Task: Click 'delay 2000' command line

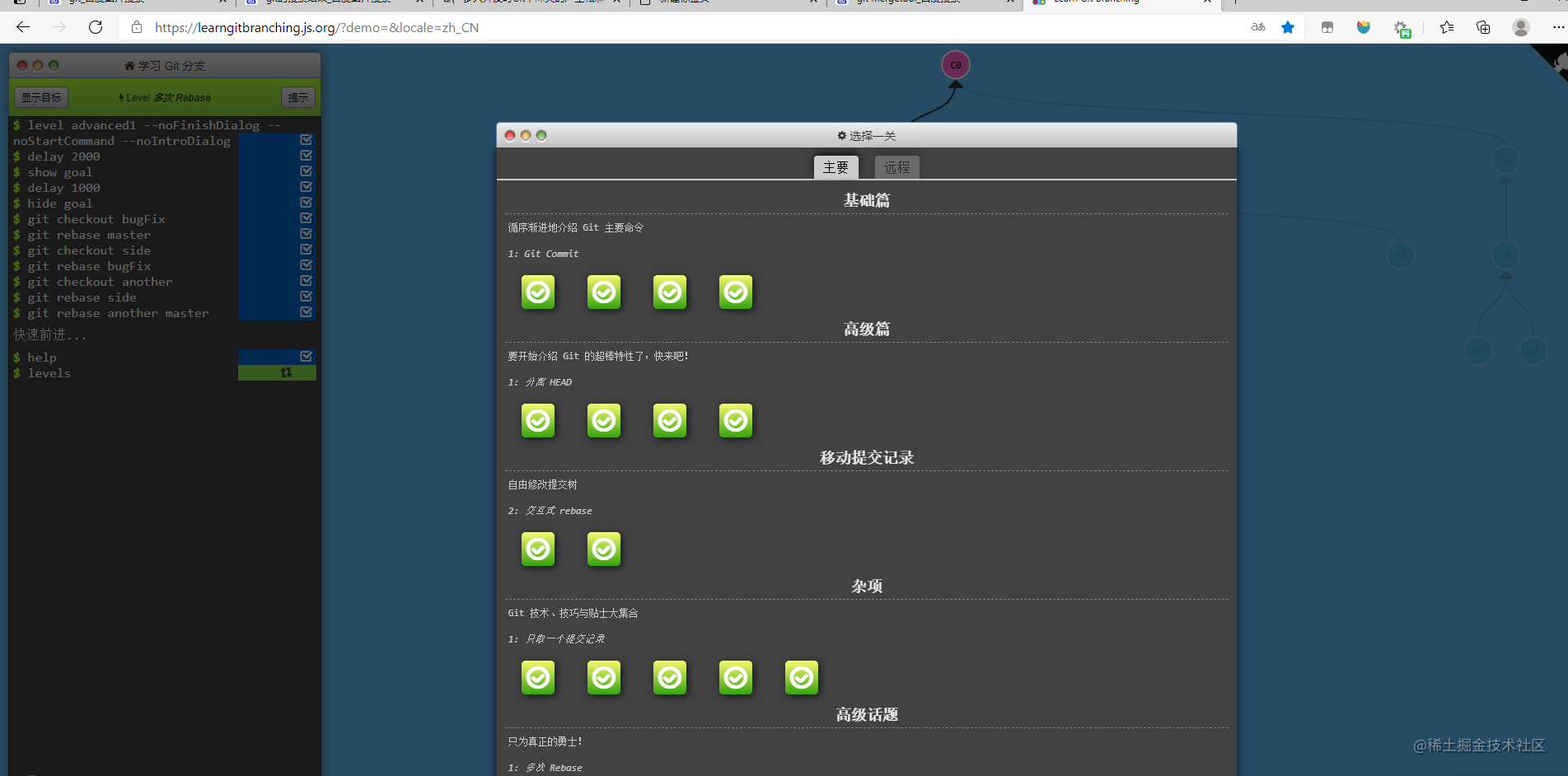Action: (63, 157)
